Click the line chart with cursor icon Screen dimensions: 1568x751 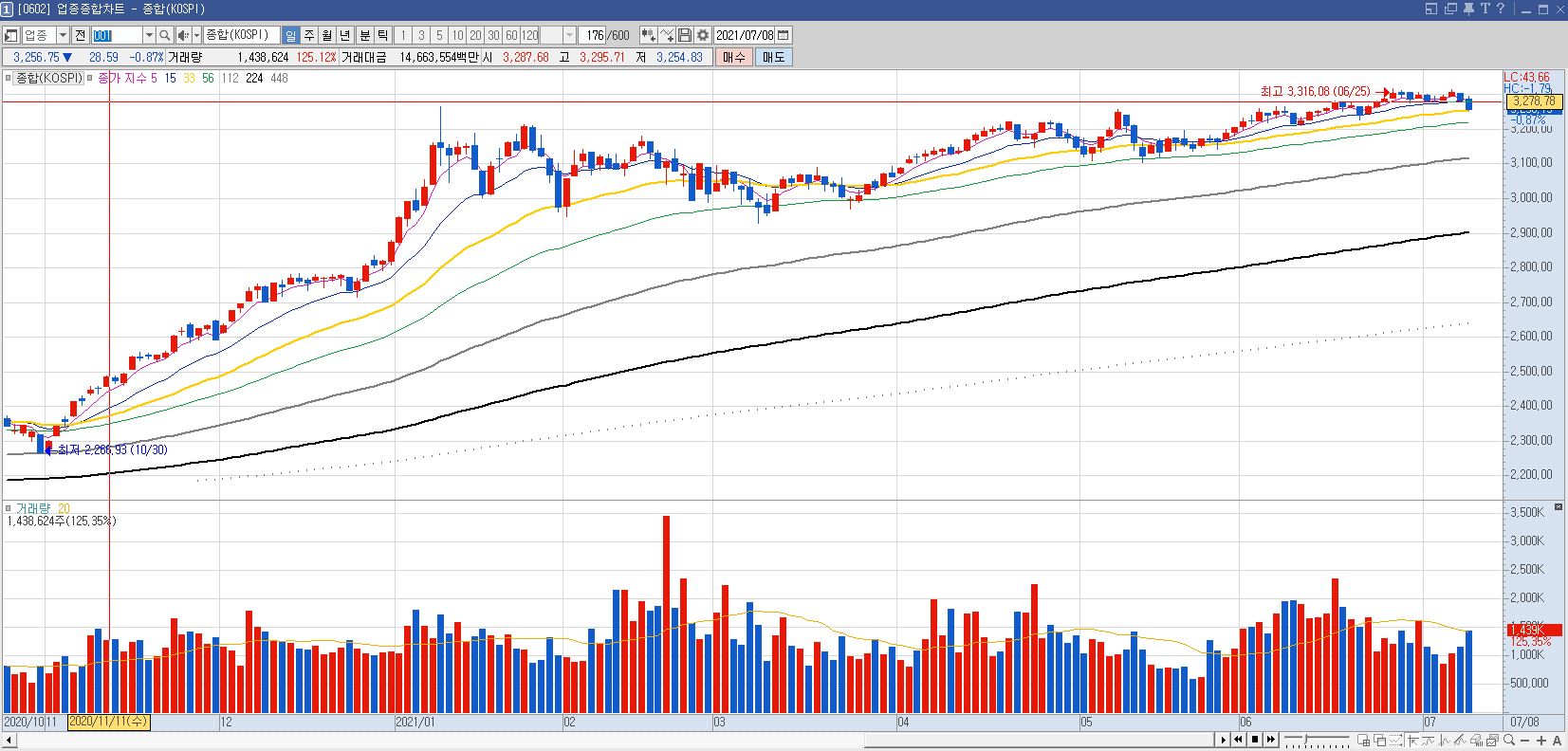pyautogui.click(x=667, y=35)
